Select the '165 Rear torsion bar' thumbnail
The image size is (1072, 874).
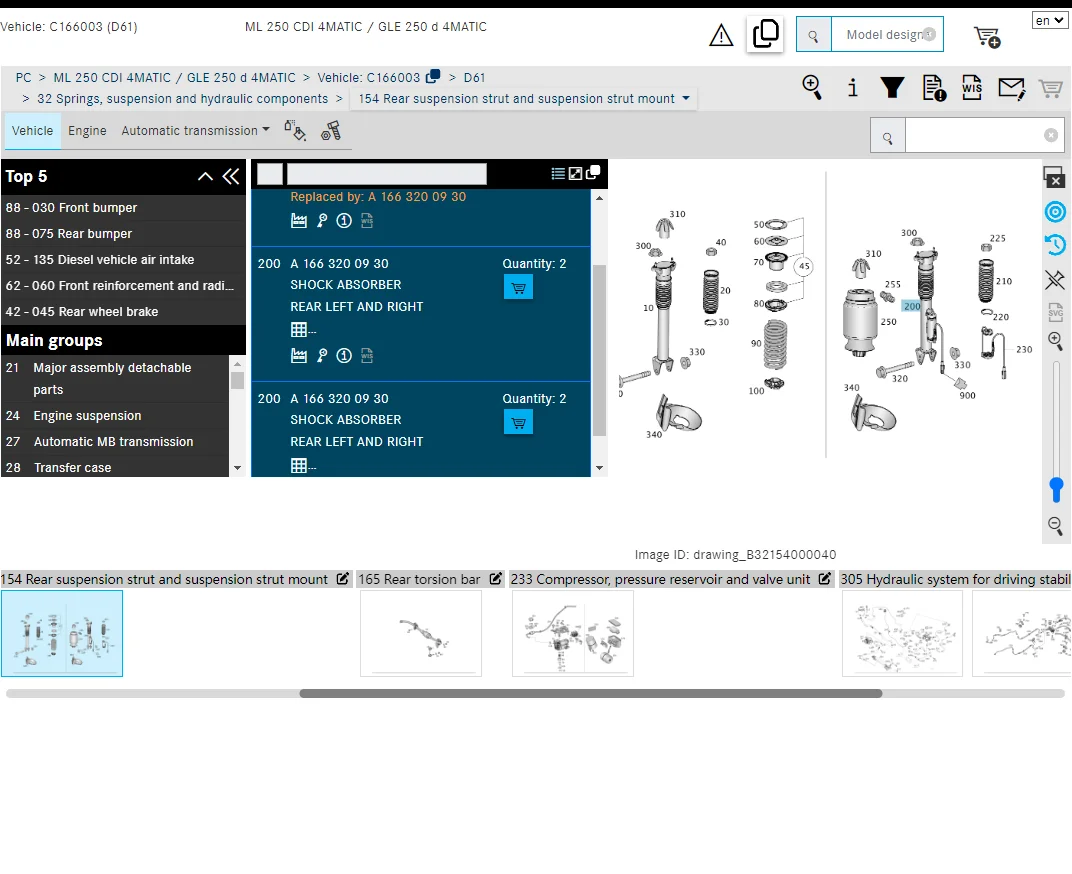420,633
